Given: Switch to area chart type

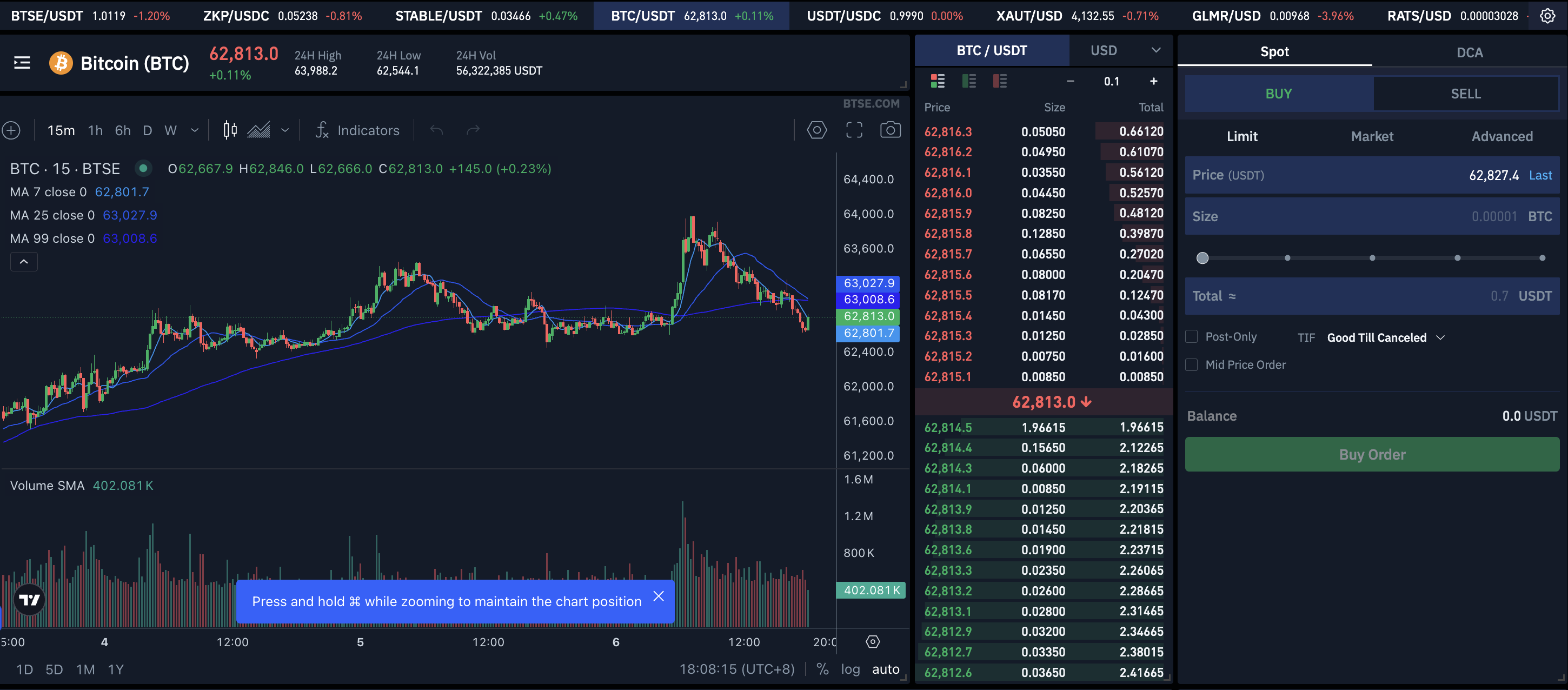Looking at the screenshot, I should tap(258, 130).
